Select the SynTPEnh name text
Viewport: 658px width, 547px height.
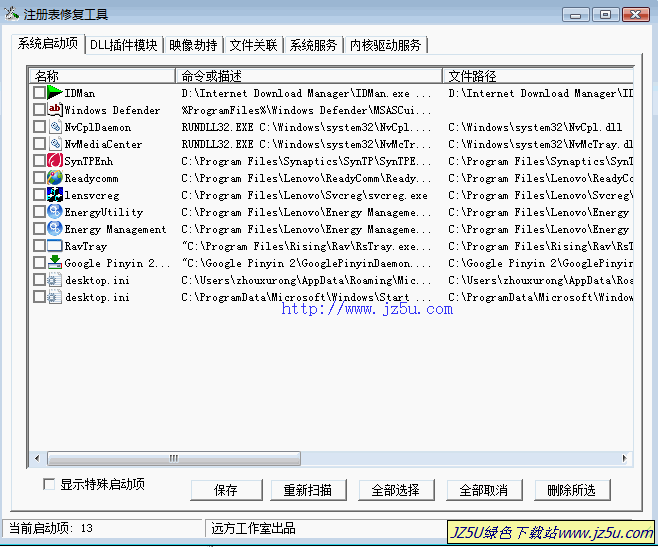[89, 161]
